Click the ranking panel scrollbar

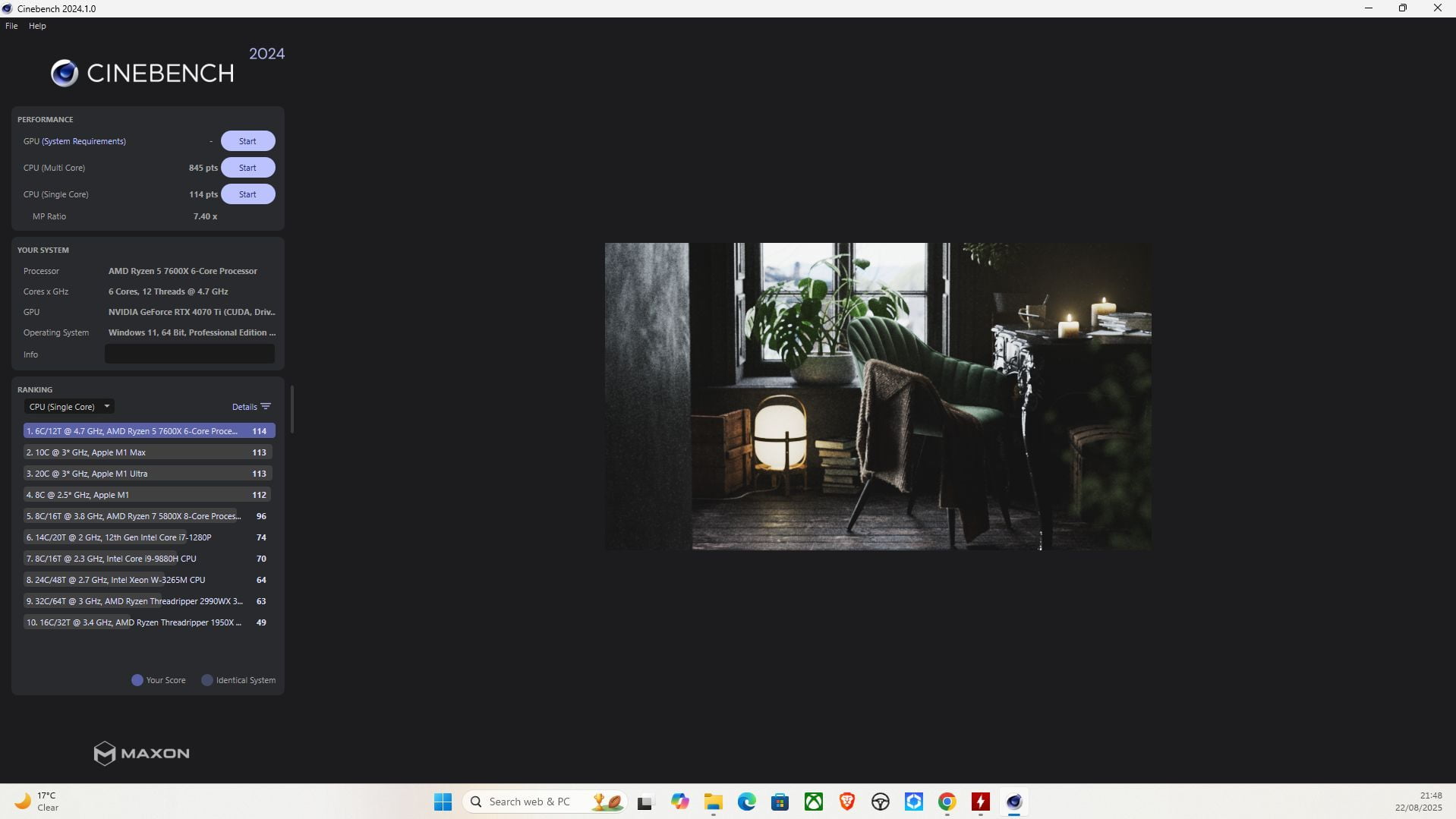click(x=292, y=410)
